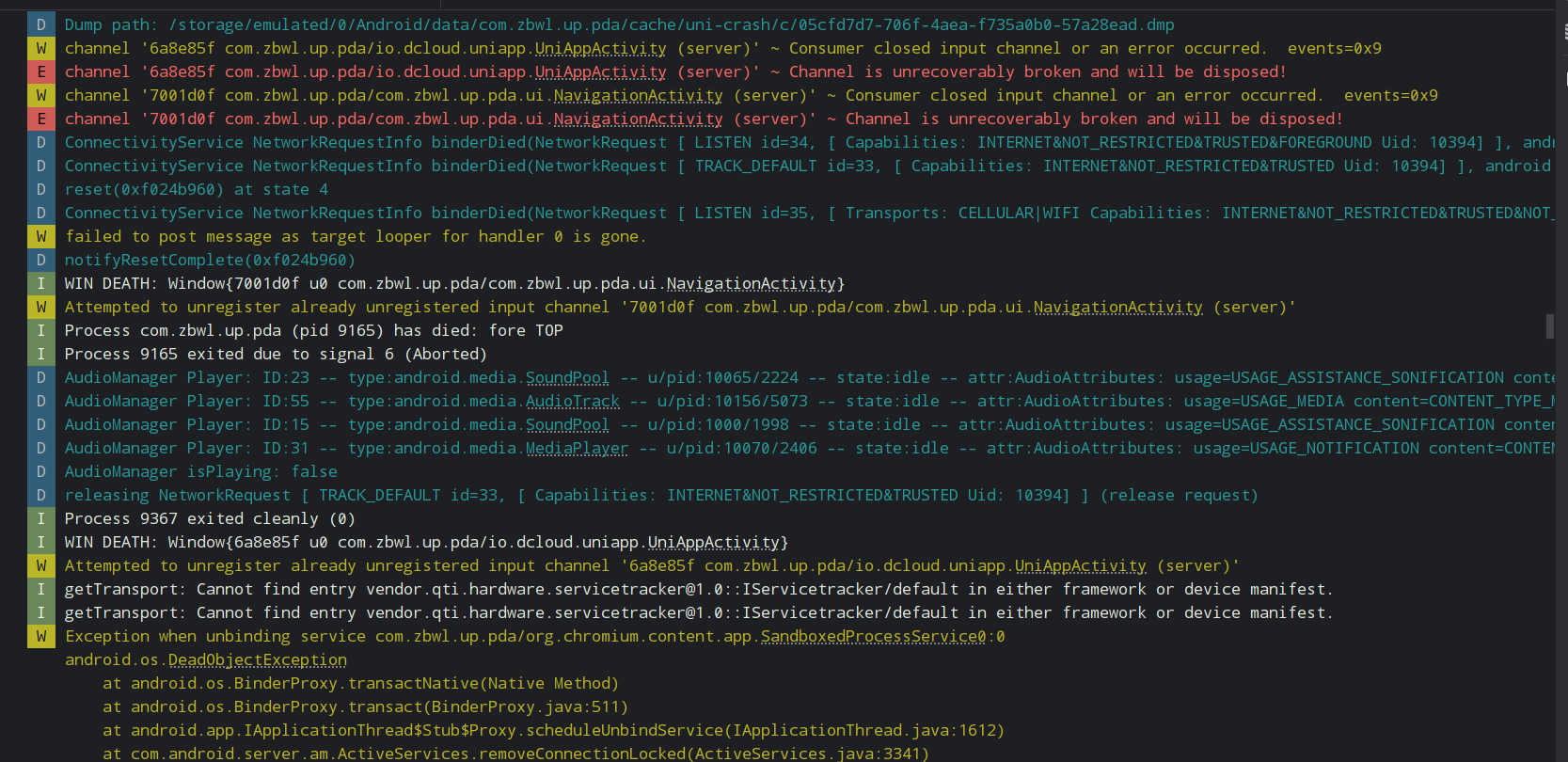Click the vertical scrollbar thumb on the right
This screenshot has width=1568, height=762.
point(1549,325)
